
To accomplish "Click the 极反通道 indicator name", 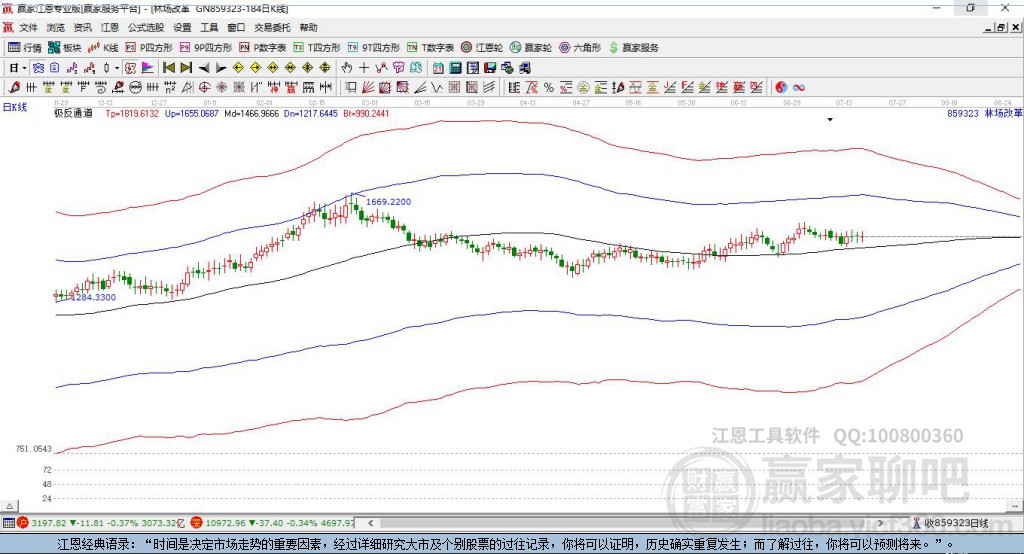I will coord(73,114).
